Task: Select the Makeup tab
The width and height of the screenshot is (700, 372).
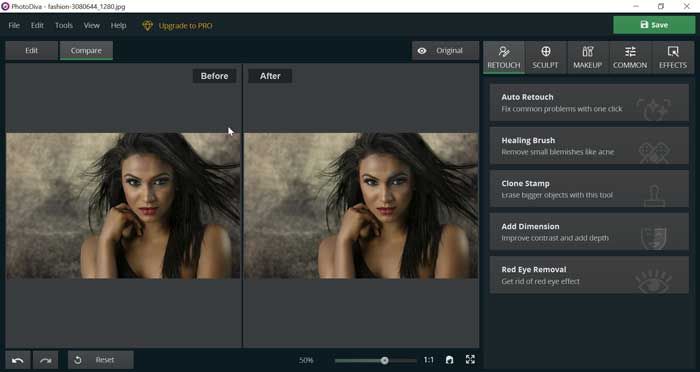Action: (588, 57)
